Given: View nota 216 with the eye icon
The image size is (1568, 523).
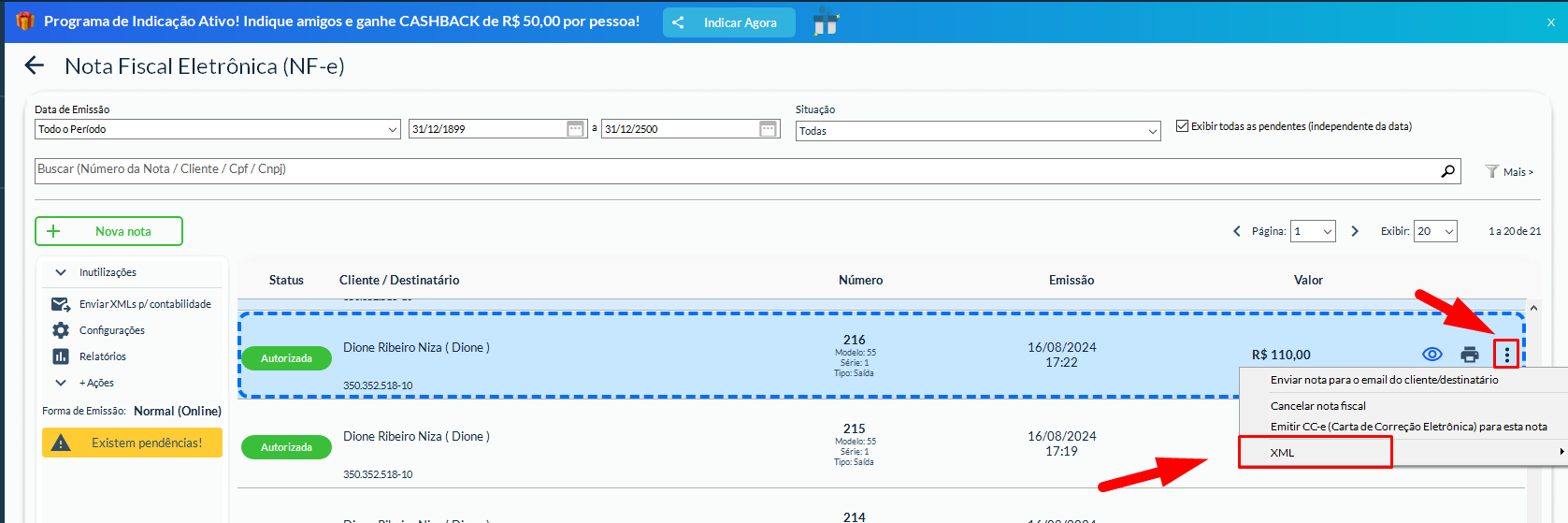Looking at the screenshot, I should (x=1431, y=355).
